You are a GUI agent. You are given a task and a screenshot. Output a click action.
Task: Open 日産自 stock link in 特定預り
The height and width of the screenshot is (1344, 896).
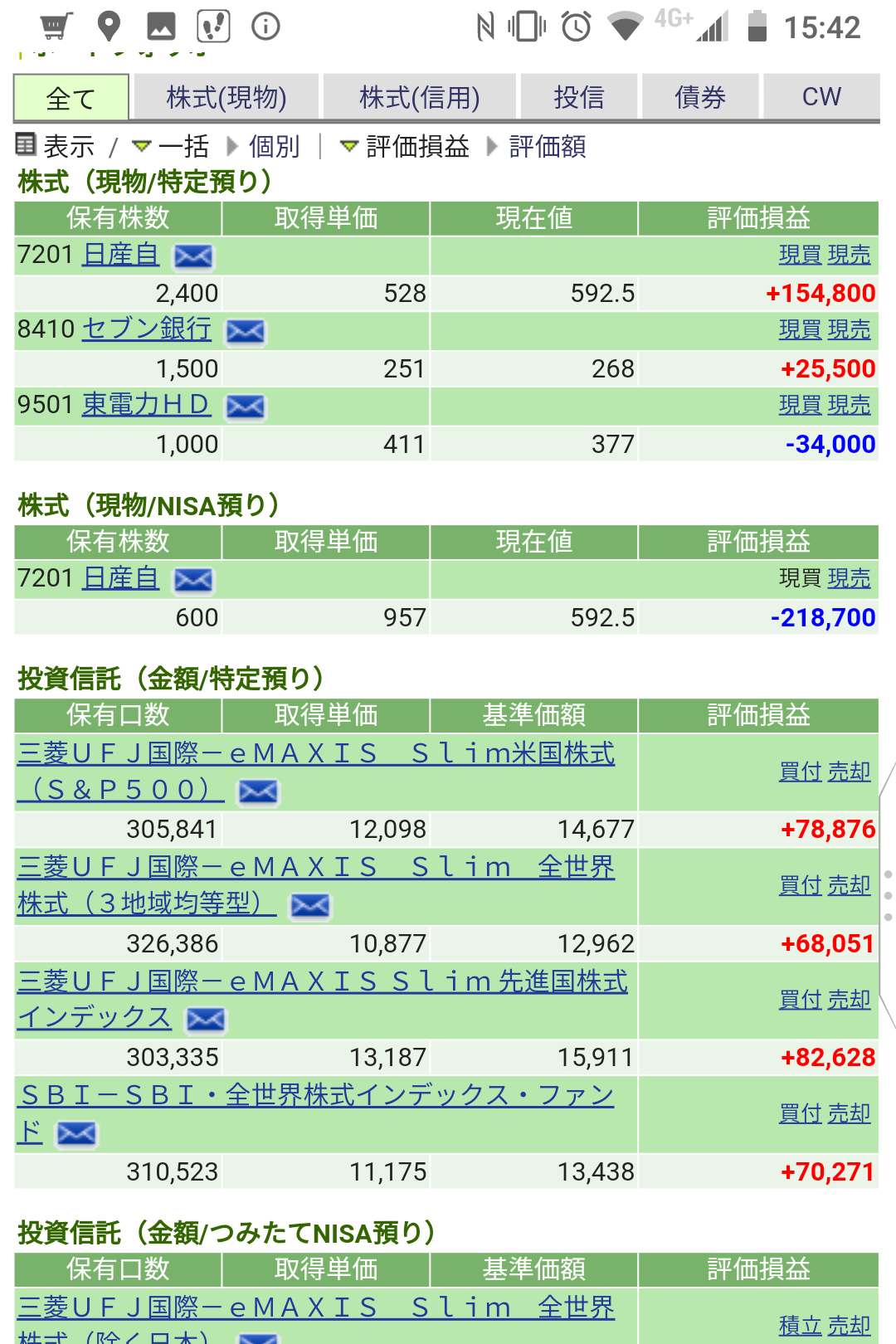coord(121,254)
